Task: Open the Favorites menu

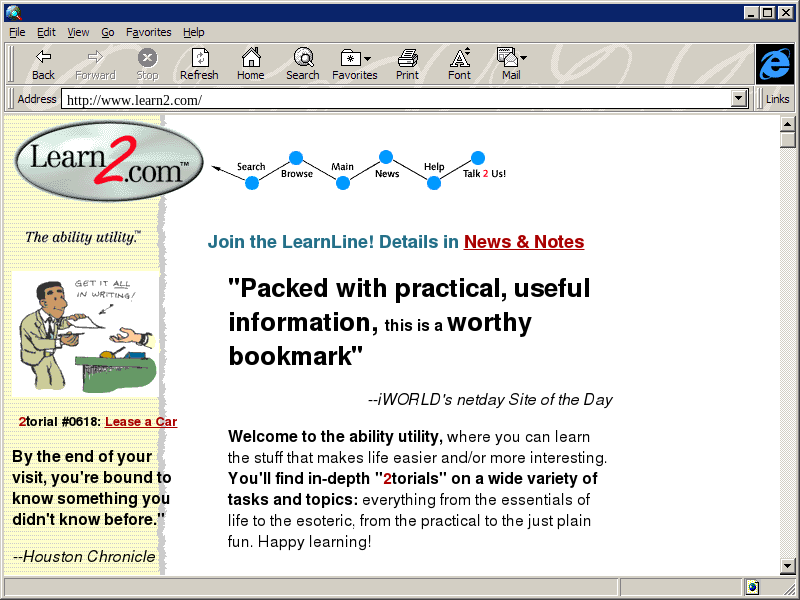Action: coord(148,32)
